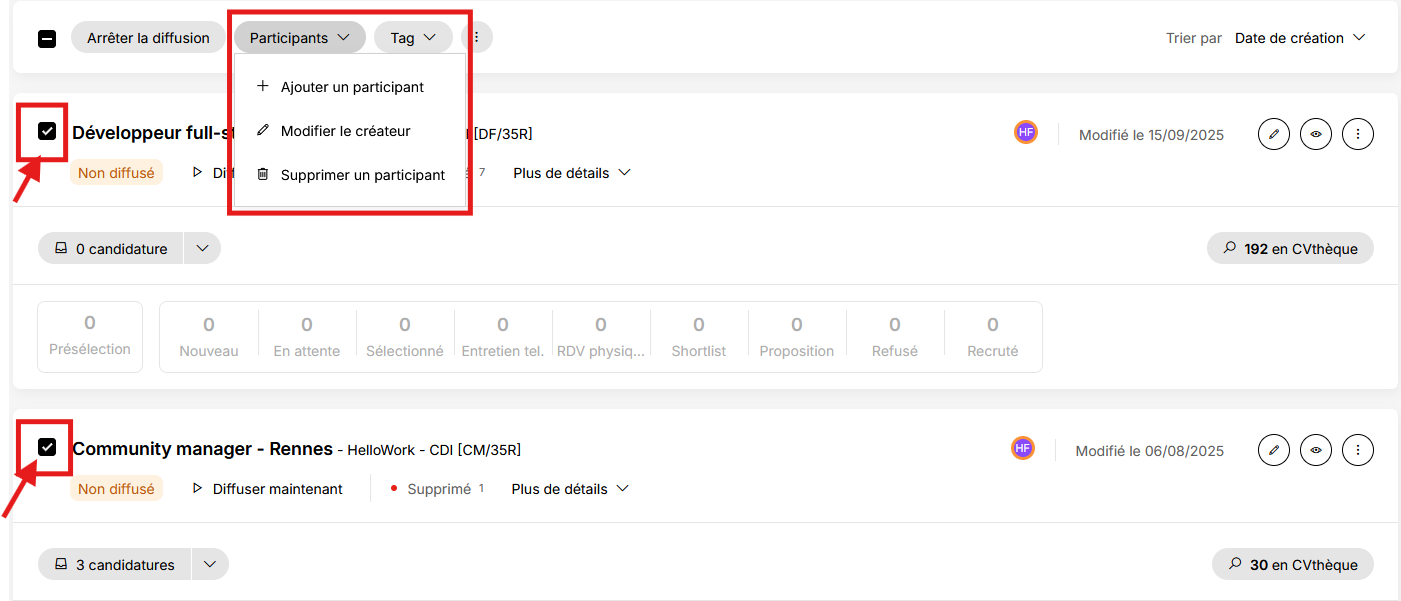Click the HF avatar on Community manager row

click(x=1022, y=449)
